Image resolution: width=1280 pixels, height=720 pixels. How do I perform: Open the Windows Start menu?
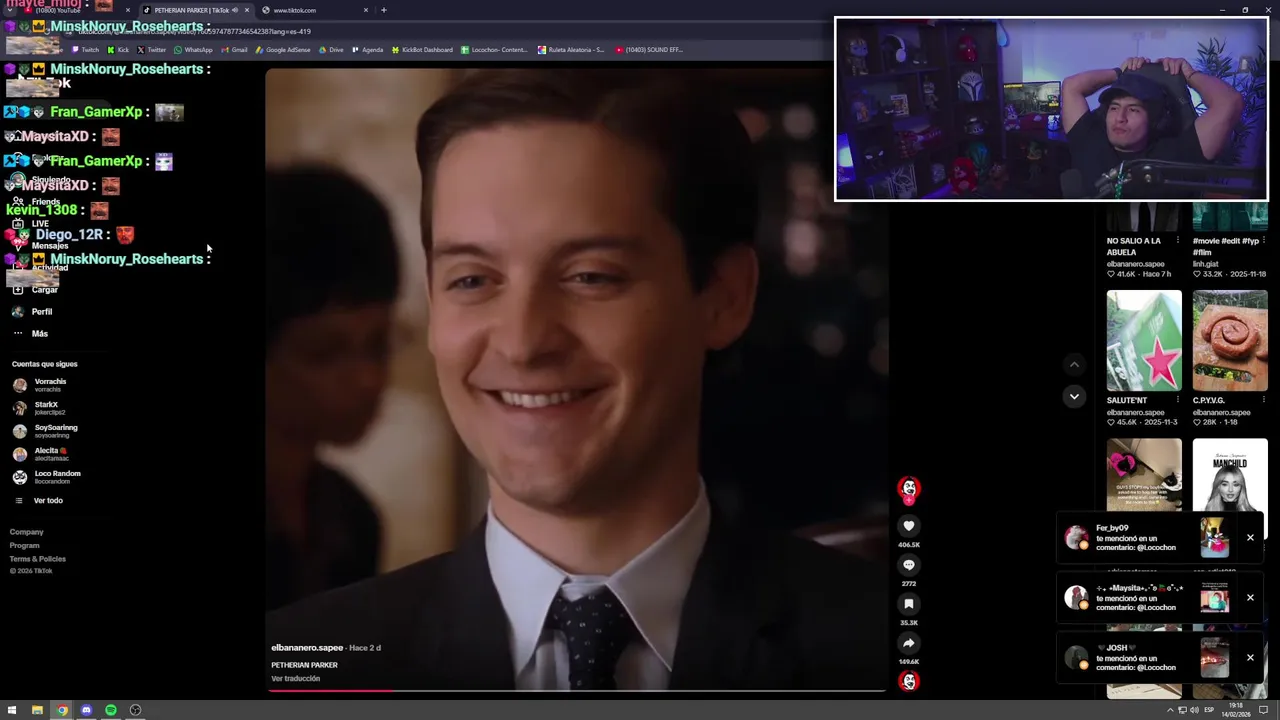[x=12, y=710]
